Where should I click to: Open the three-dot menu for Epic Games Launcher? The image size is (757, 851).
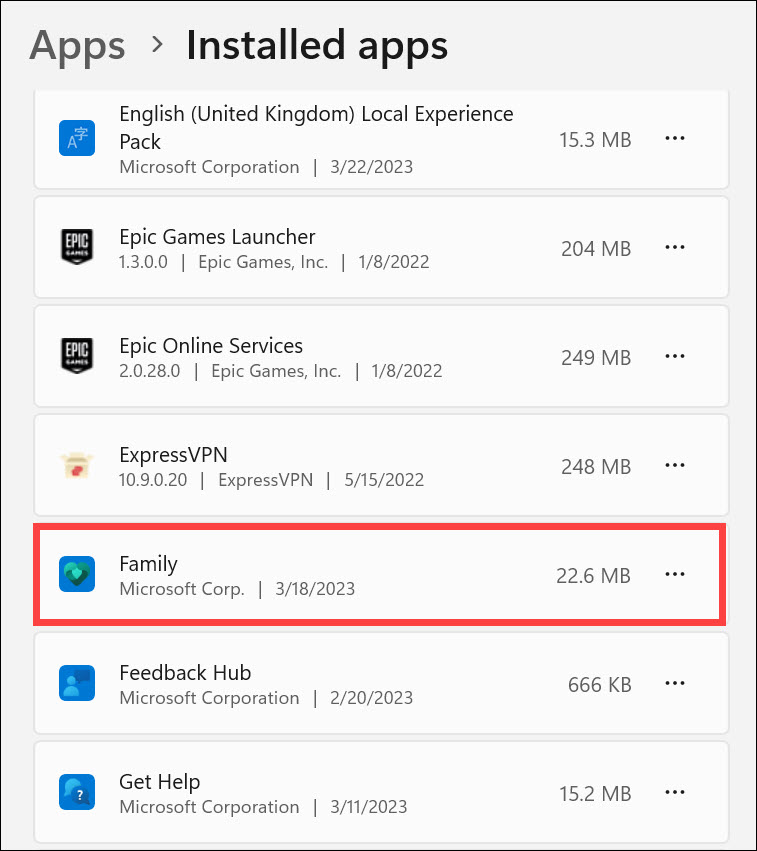click(x=675, y=247)
